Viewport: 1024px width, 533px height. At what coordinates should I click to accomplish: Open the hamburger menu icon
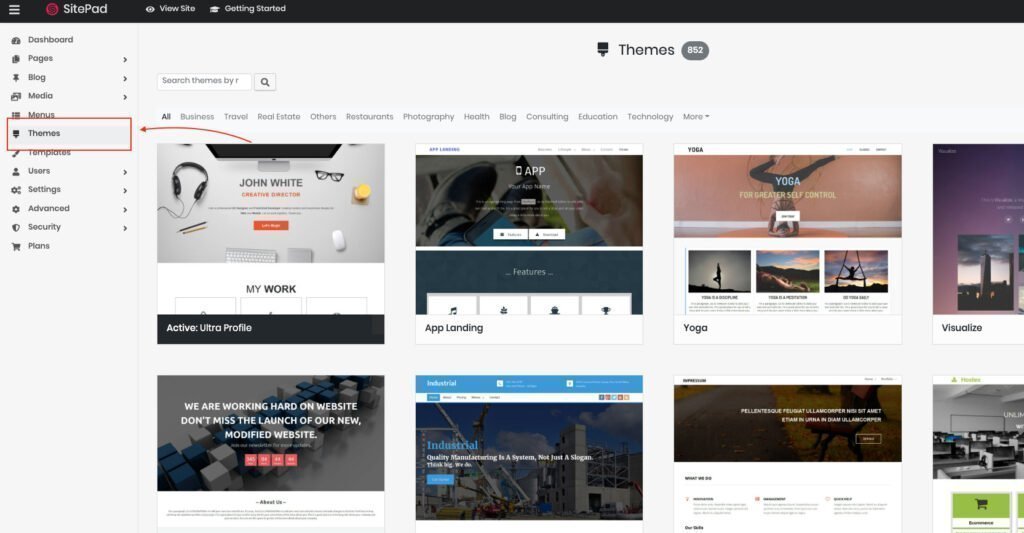14,9
